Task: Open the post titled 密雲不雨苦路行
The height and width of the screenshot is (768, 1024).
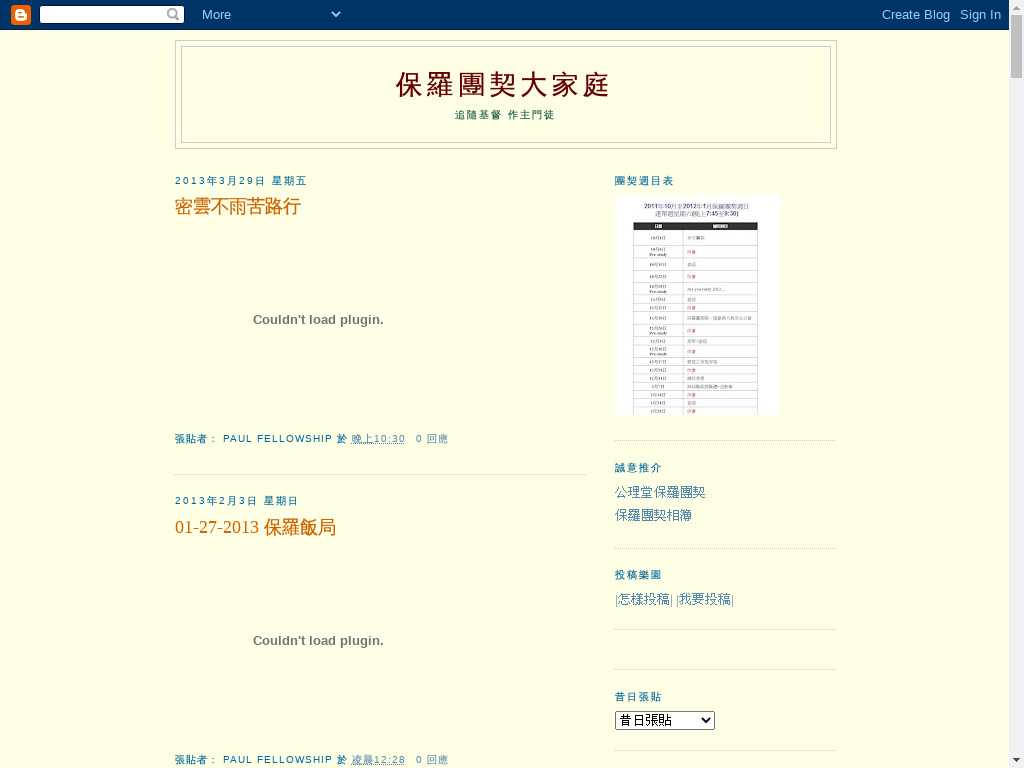Action: [x=238, y=207]
